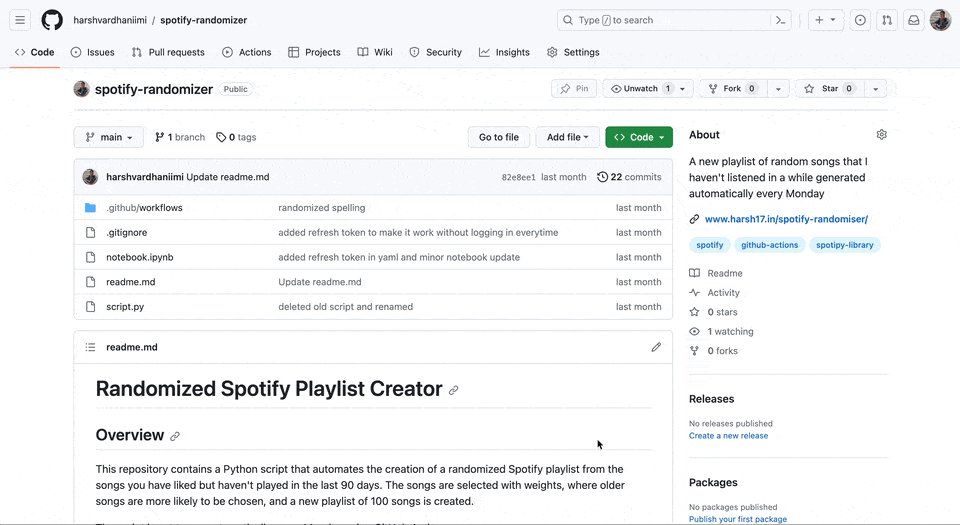Expand the dropdown arrow next to Star
This screenshot has width=960, height=525.
coord(876,89)
